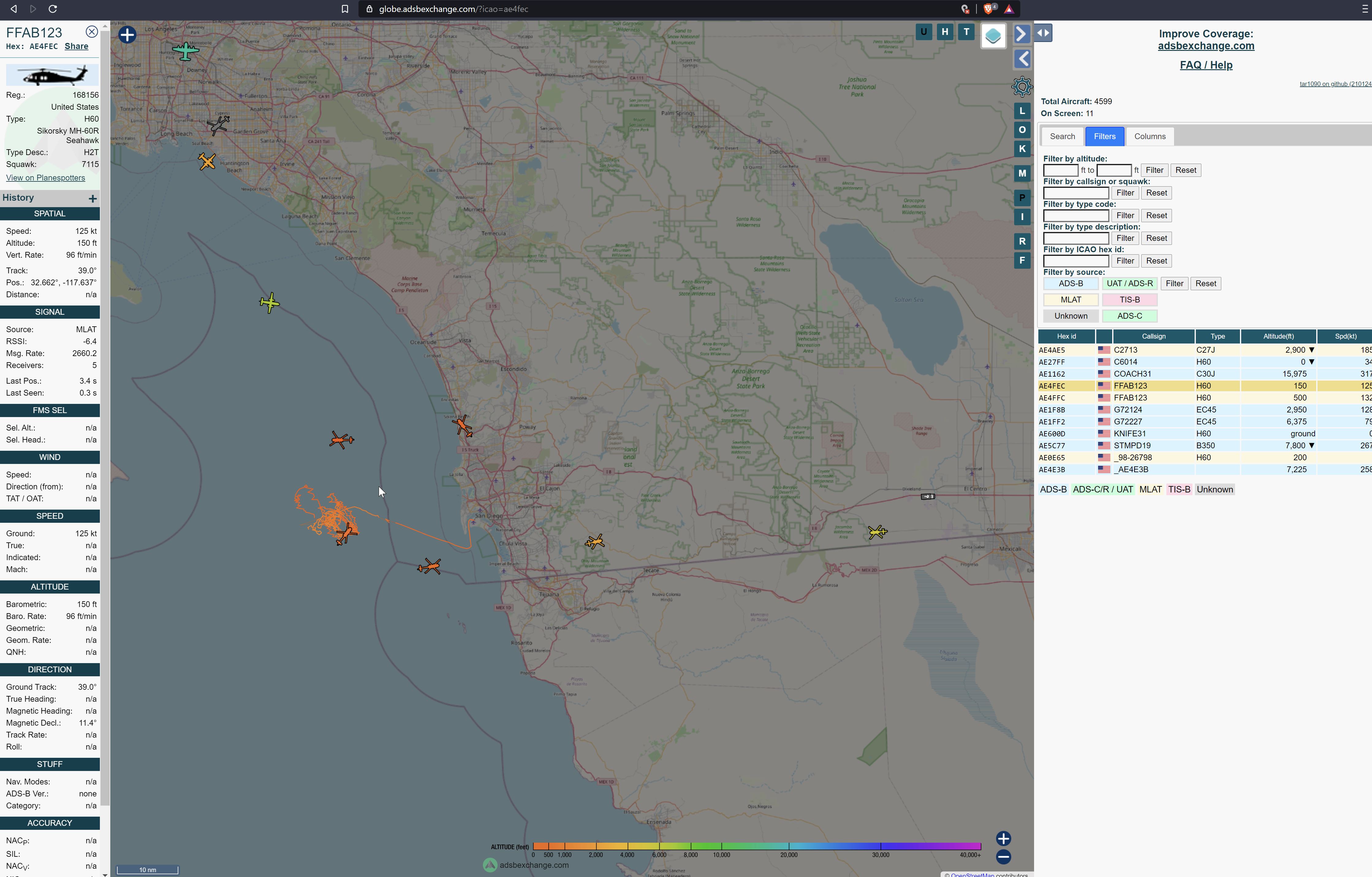Click the double-arrow sidebar toggle icon
Screen dimensions: 1372x877
click(1043, 33)
